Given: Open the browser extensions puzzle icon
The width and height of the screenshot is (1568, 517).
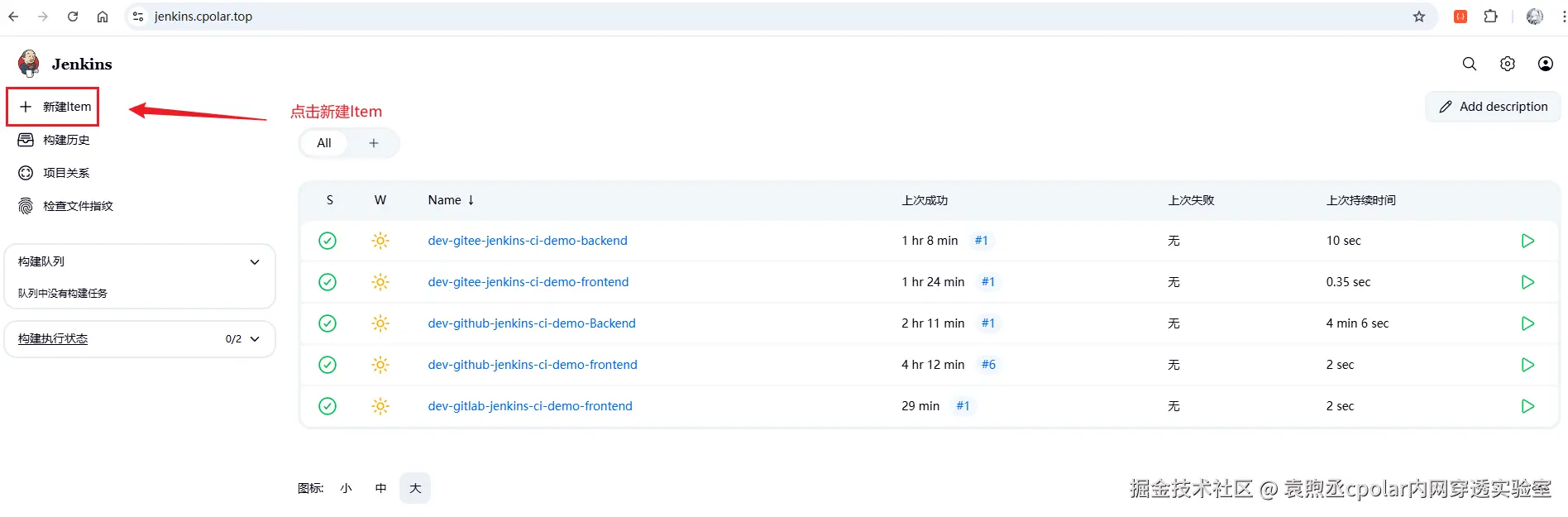Looking at the screenshot, I should pos(1491,17).
